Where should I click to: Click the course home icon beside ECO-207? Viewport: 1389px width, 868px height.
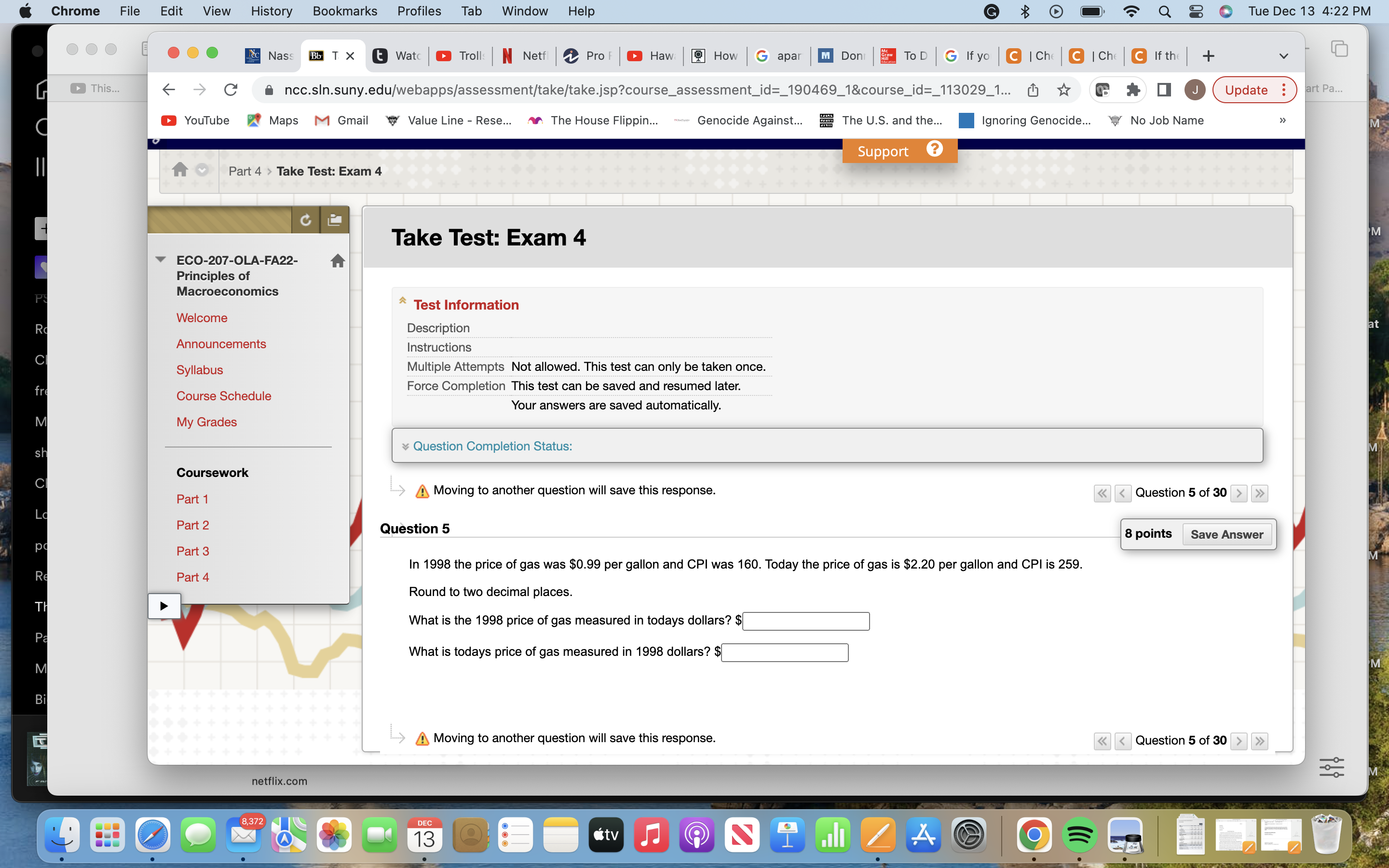(x=338, y=261)
